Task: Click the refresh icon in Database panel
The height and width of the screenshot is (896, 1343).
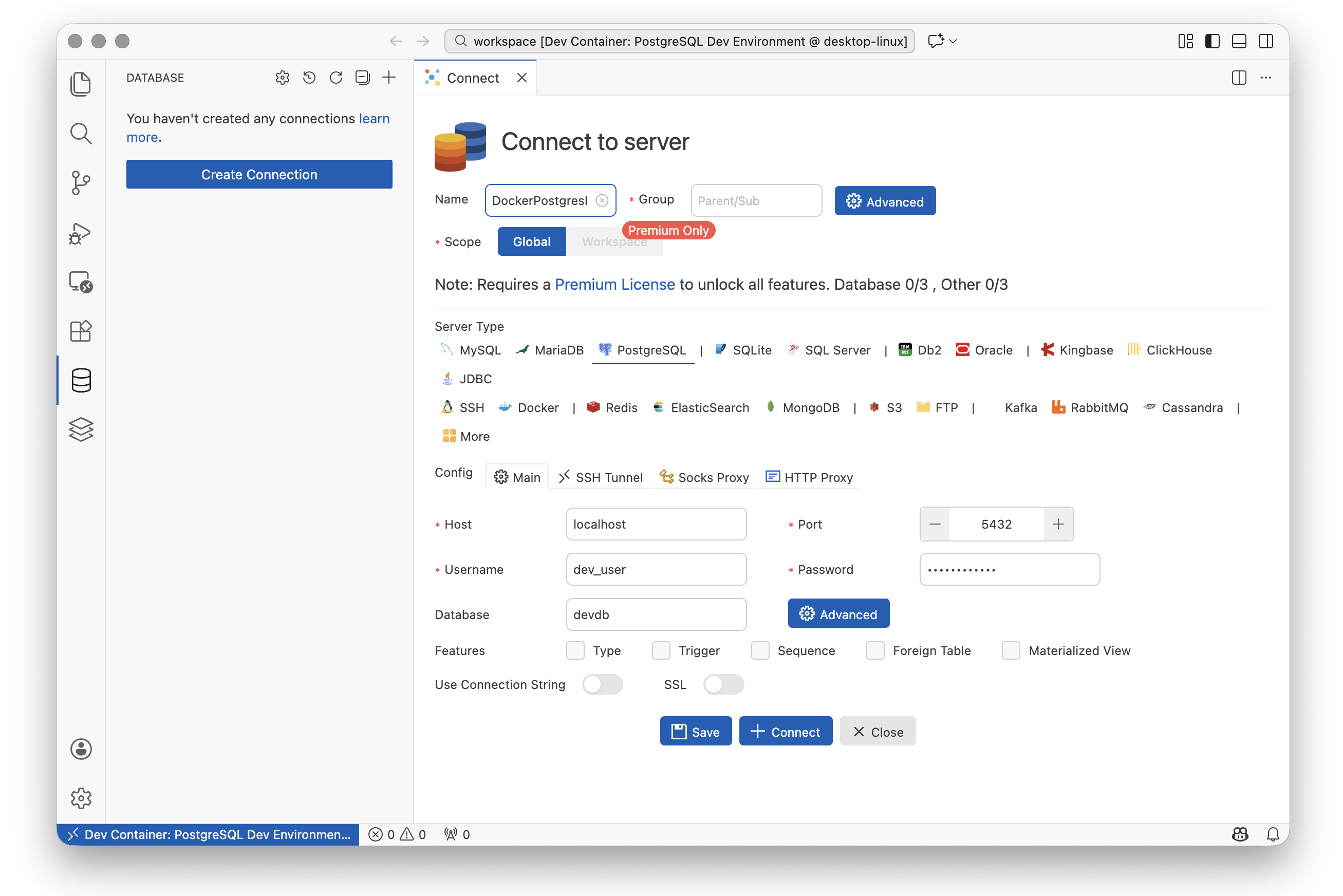Action: point(335,77)
